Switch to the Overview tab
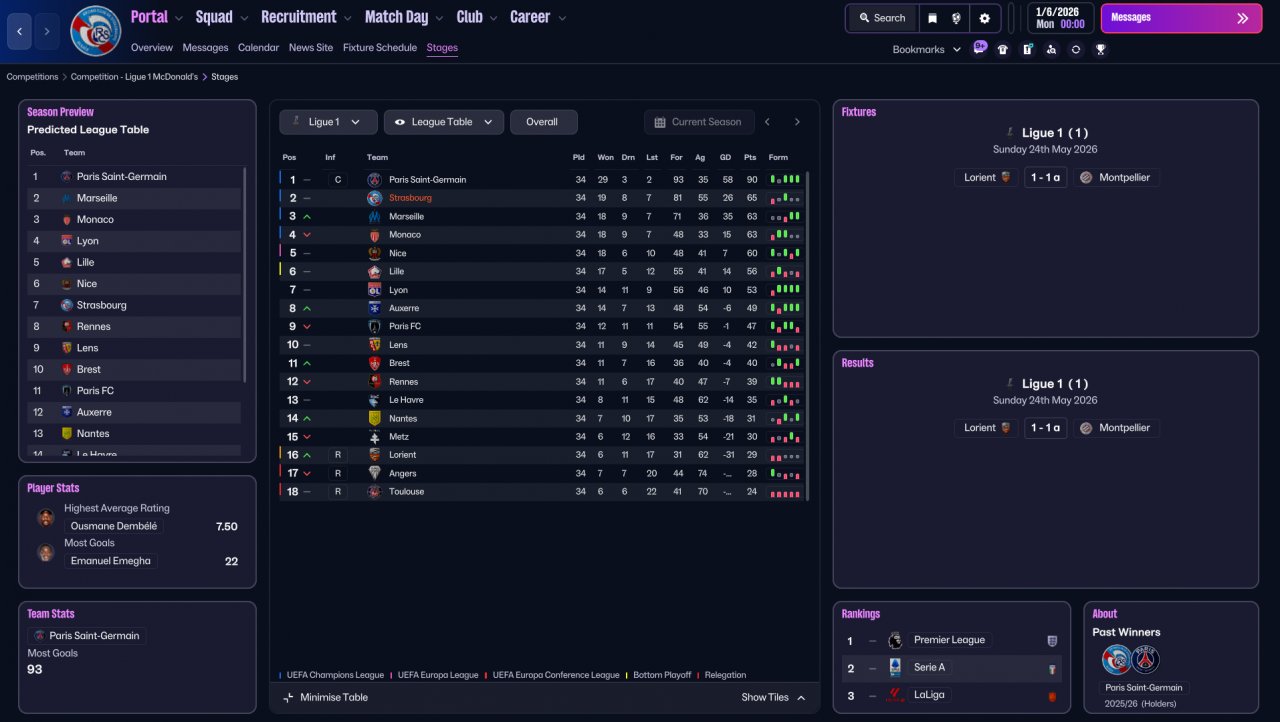Viewport: 1280px width, 722px height. pos(152,47)
